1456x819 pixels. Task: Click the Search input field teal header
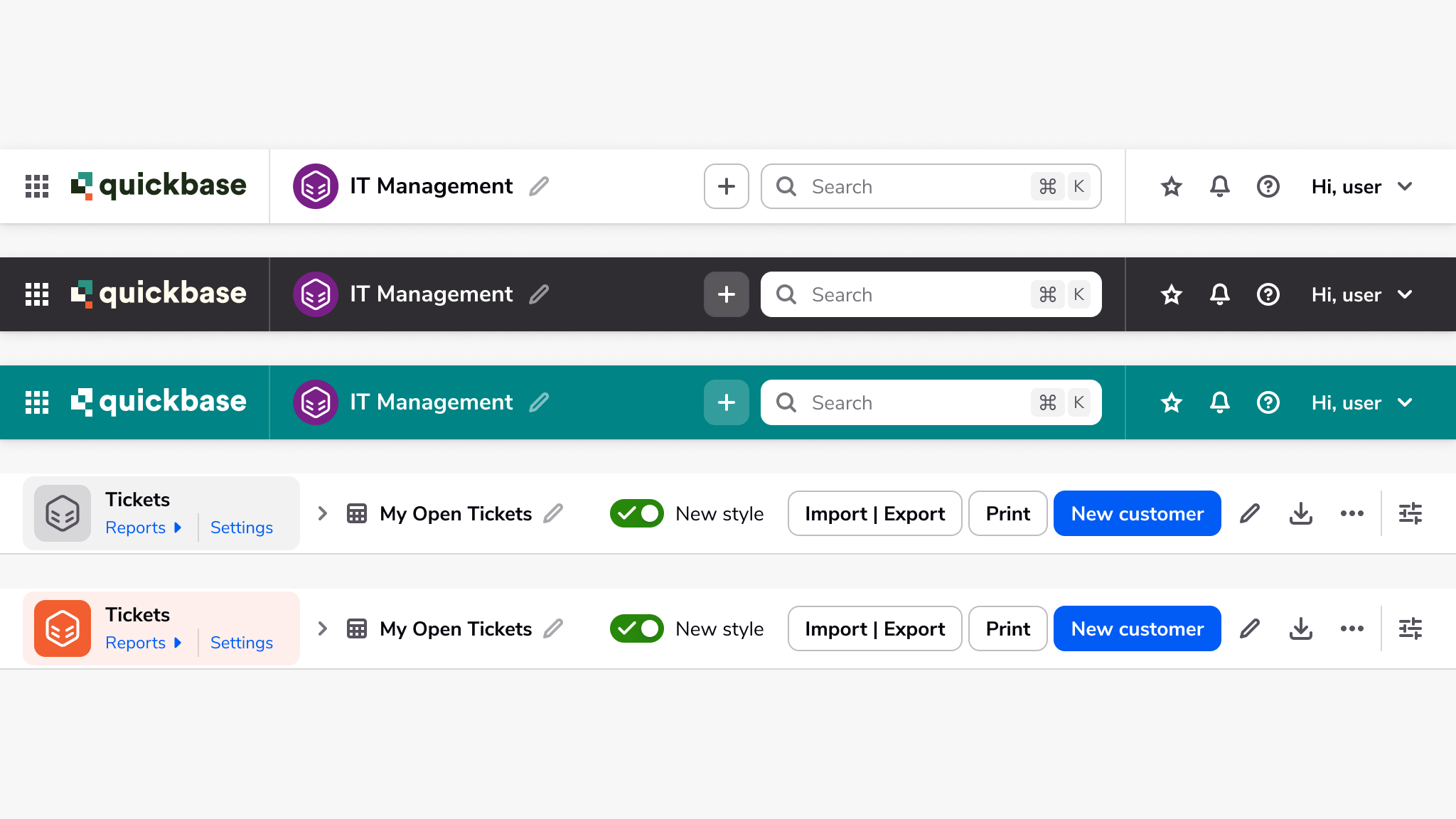pos(931,403)
